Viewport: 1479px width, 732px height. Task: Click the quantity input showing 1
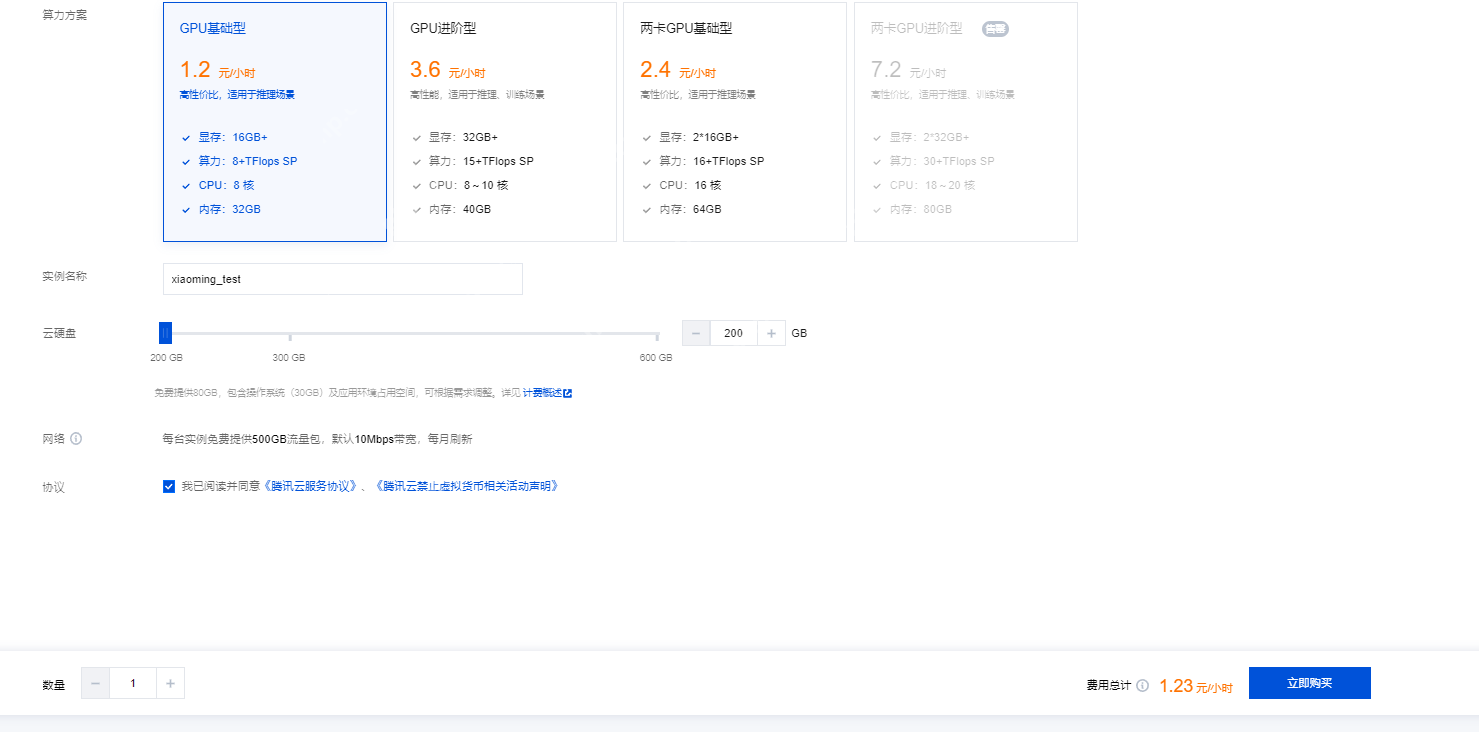(132, 683)
